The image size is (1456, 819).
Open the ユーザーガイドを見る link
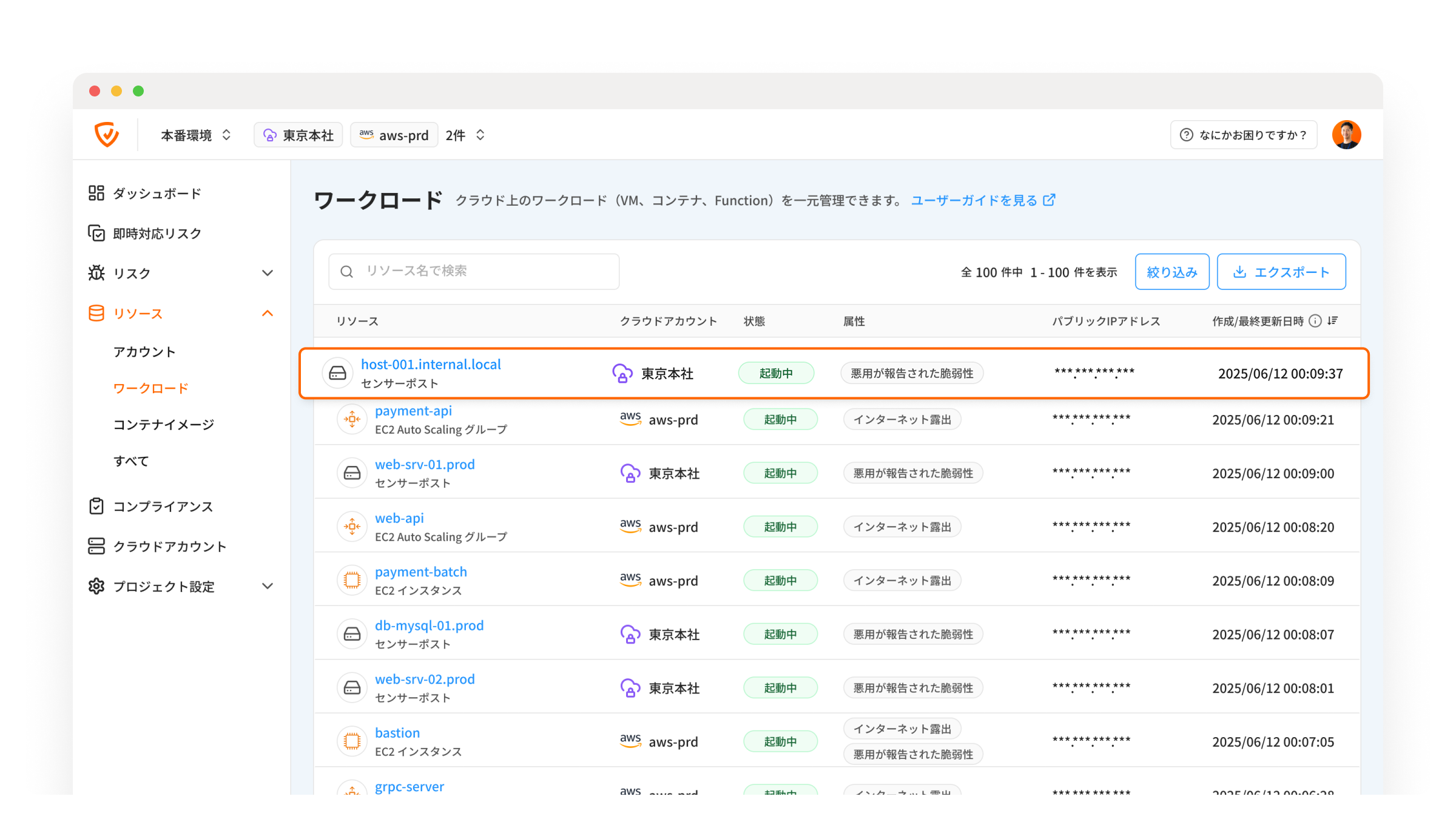tap(974, 200)
